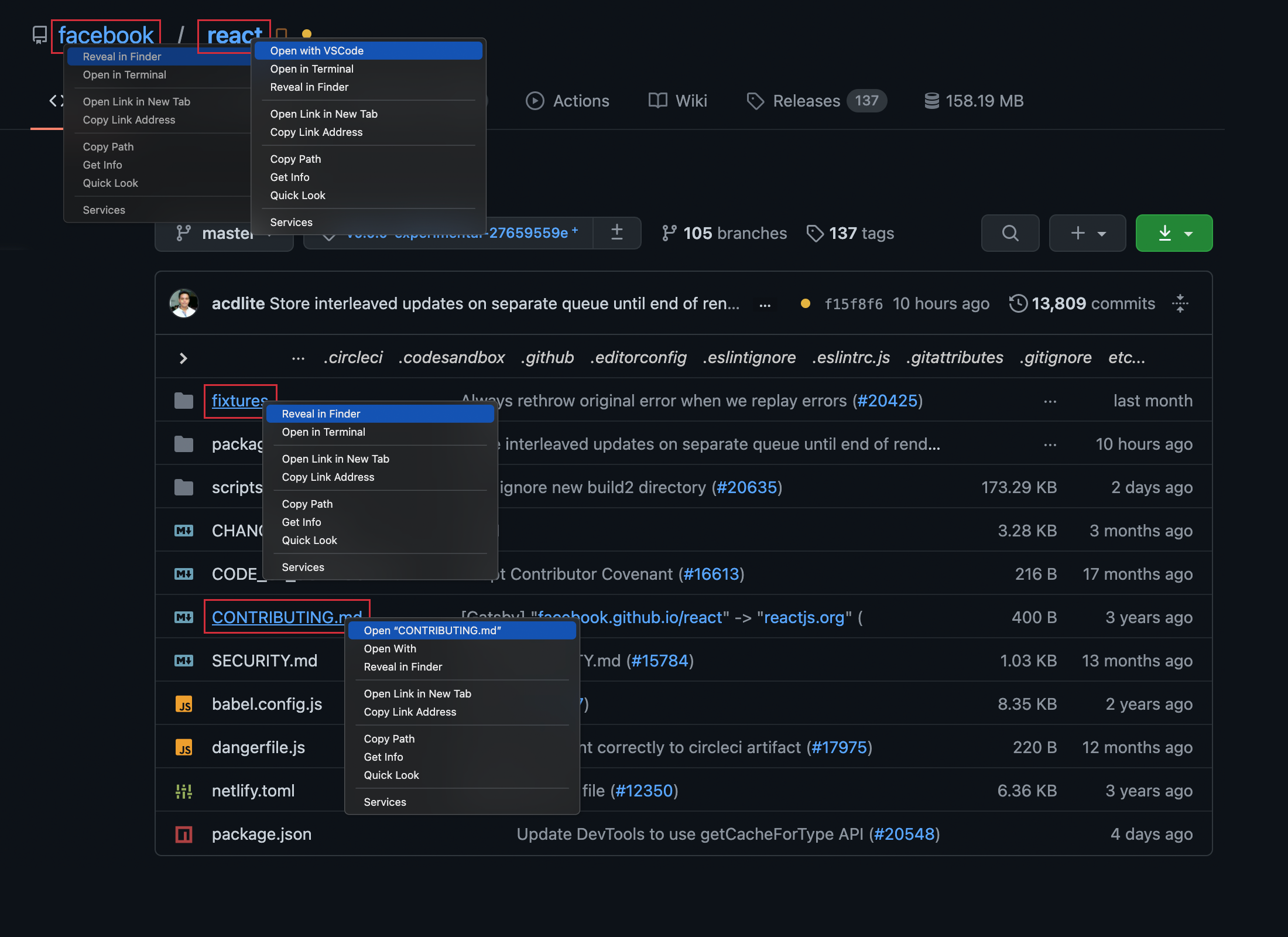Expand the packages row commit ellipsis

pyautogui.click(x=1050, y=445)
